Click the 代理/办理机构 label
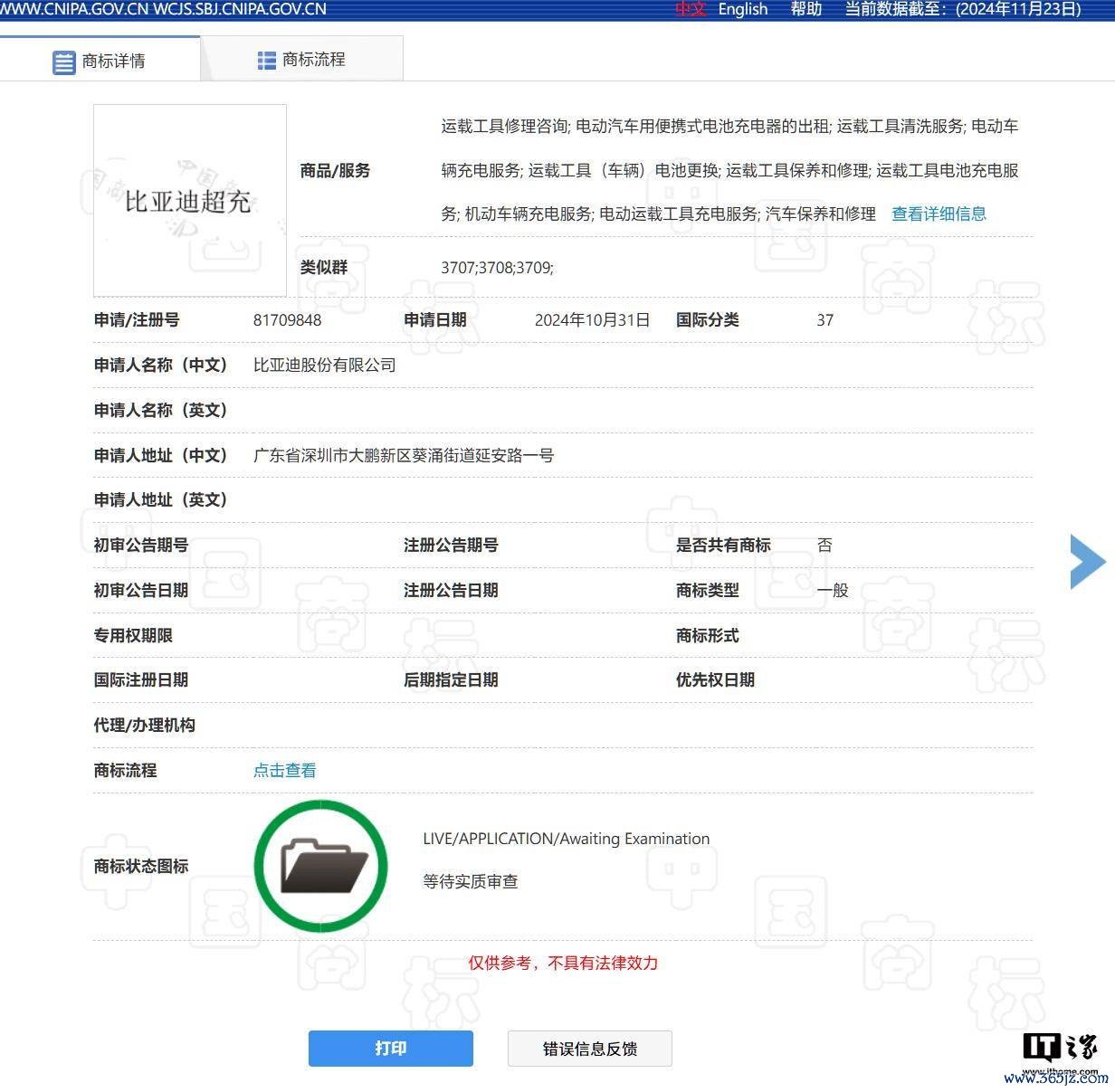This screenshot has height=1092, width=1115. pos(144,726)
